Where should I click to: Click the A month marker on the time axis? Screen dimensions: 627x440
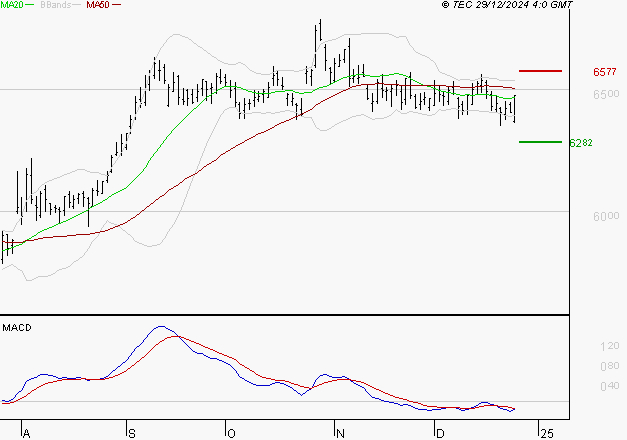tap(26, 434)
